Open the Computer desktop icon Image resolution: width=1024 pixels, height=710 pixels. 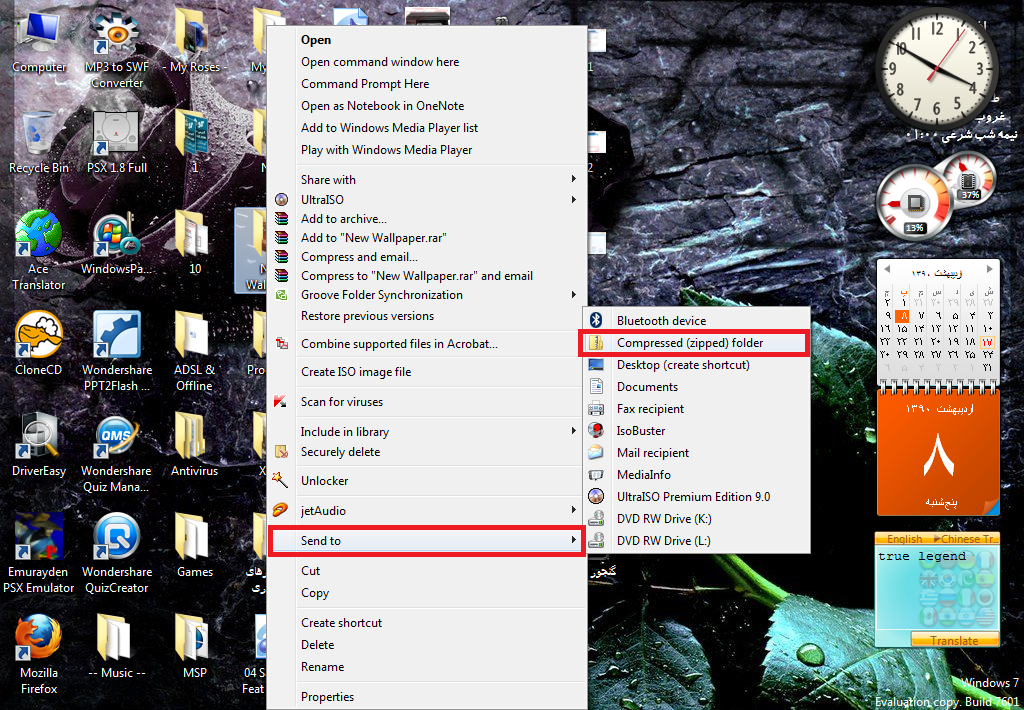[x=39, y=35]
